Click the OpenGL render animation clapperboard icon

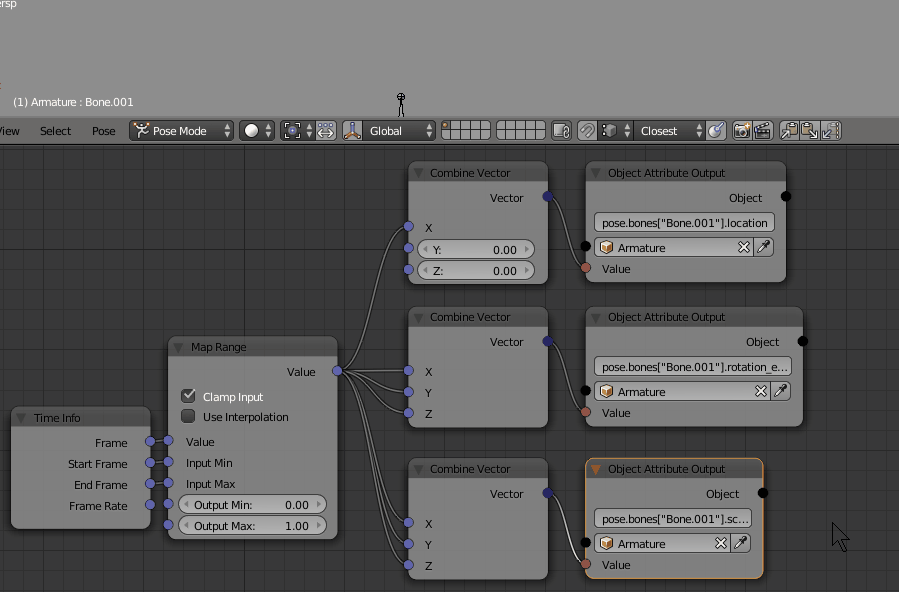click(762, 131)
